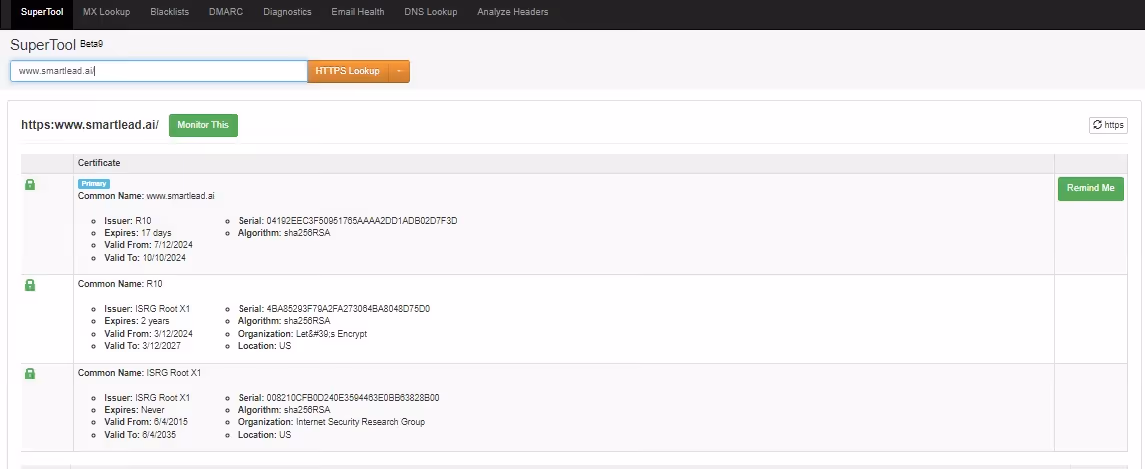Click the SuperTool Beta9 page title
The width and height of the screenshot is (1145, 469).
point(56,45)
